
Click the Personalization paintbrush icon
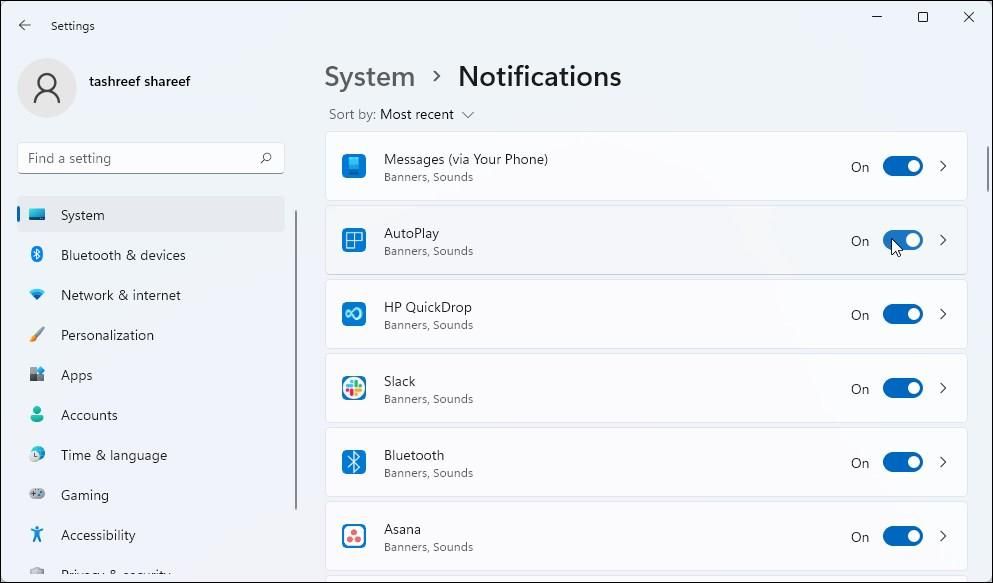37,334
